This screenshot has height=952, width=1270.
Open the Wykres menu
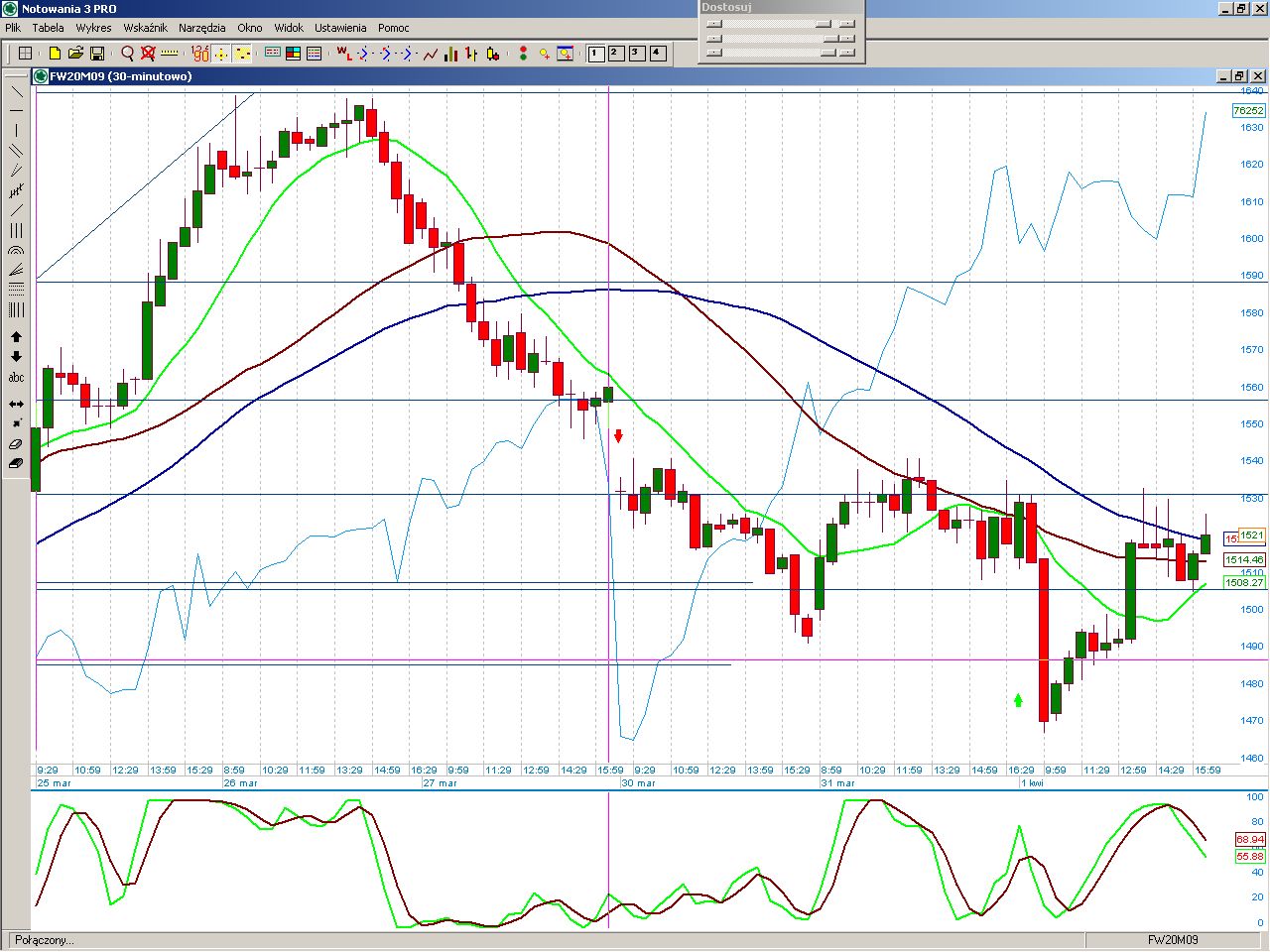(93, 28)
